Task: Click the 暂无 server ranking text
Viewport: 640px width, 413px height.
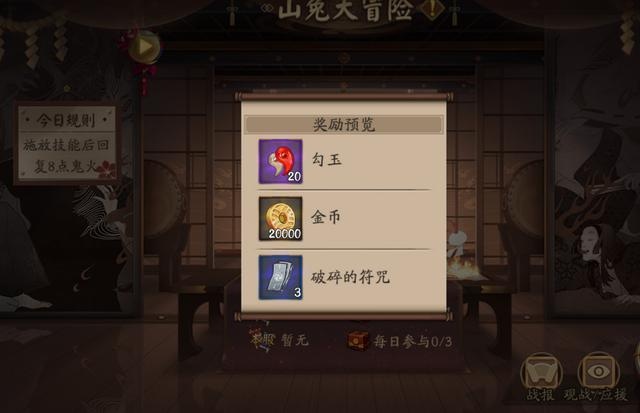Action: pyautogui.click(x=295, y=340)
